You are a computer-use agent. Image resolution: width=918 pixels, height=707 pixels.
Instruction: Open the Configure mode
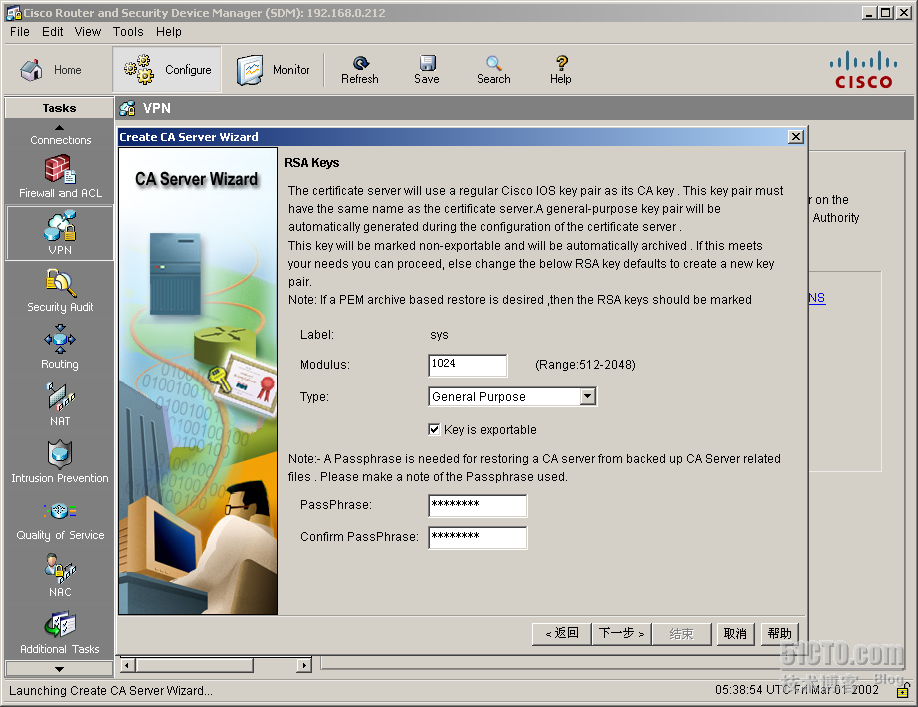(167, 70)
